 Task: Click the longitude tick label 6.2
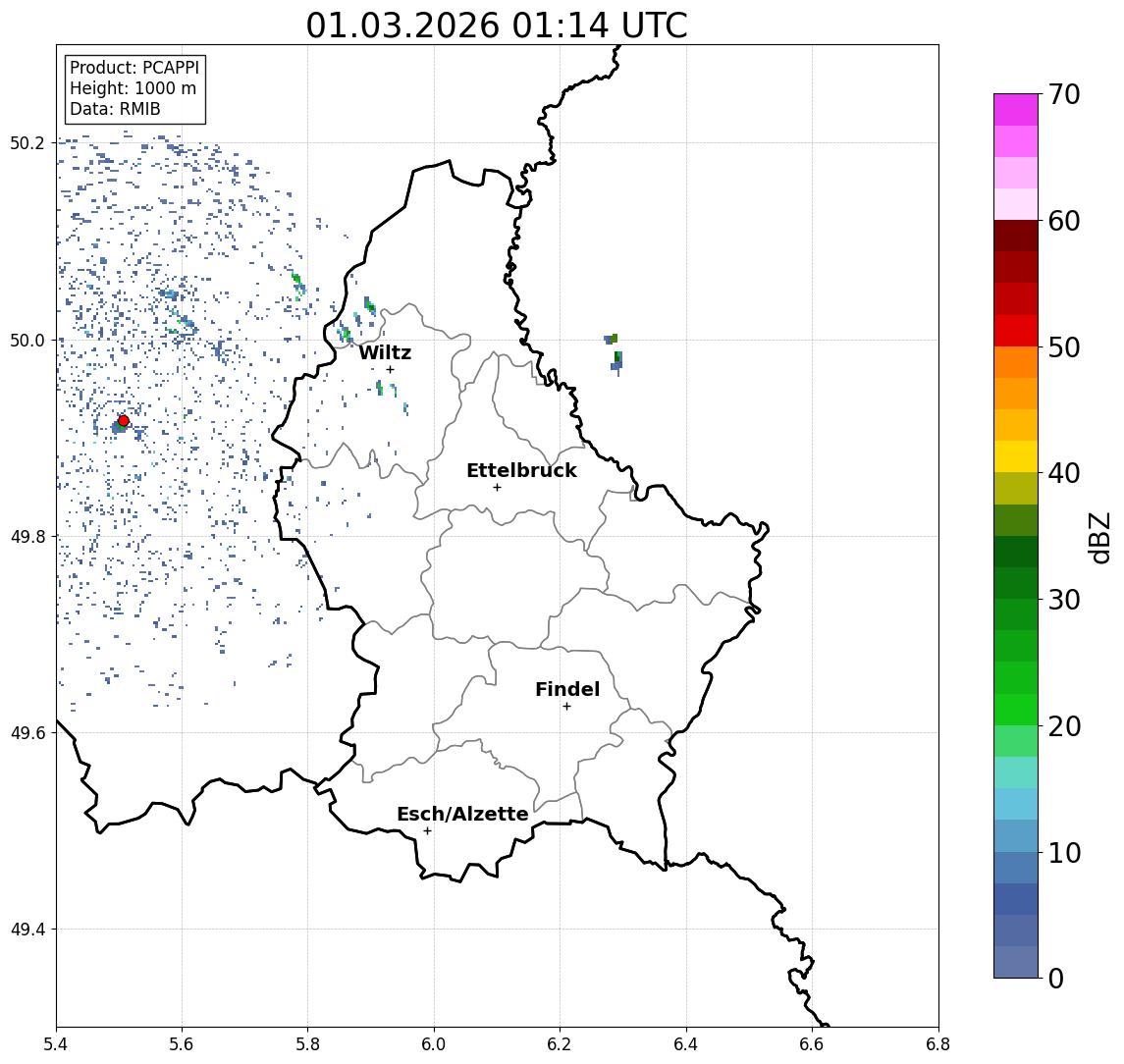(560, 1044)
